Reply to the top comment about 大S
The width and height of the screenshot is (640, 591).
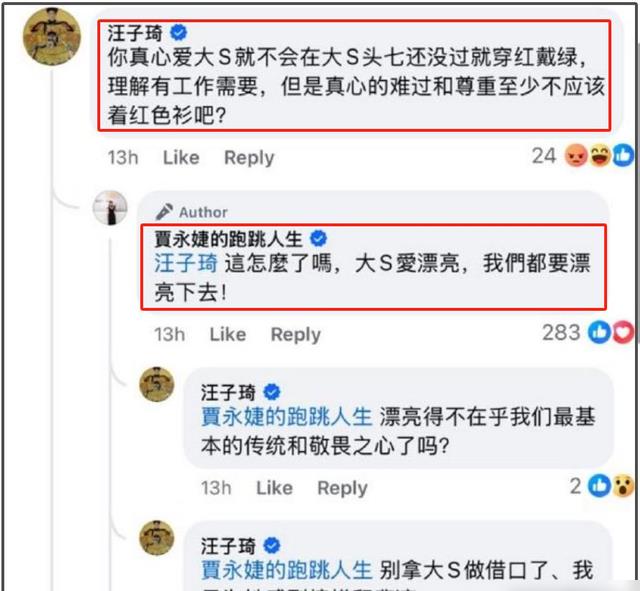coord(249,158)
